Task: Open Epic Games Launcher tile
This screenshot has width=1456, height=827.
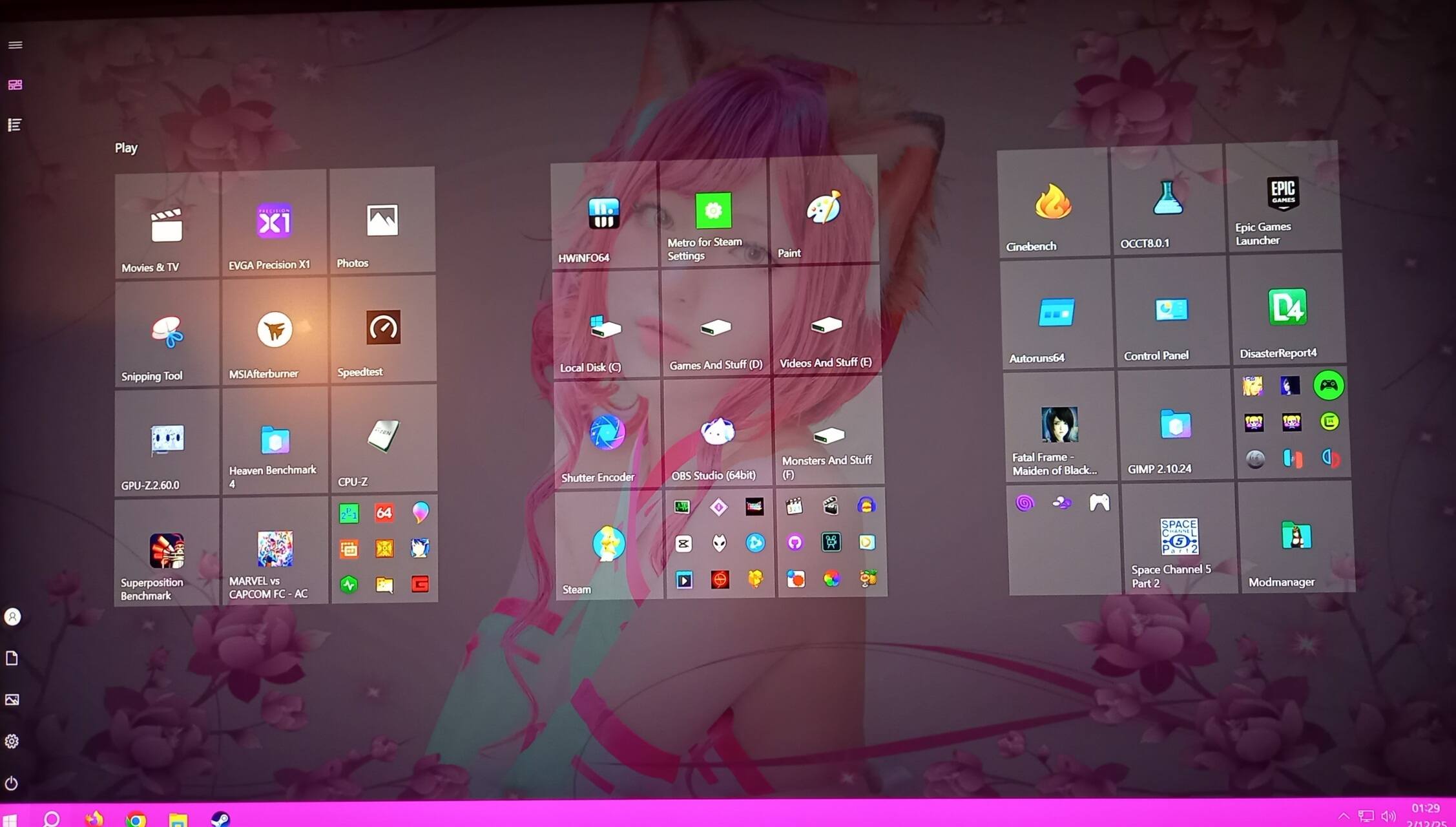Action: (1283, 196)
